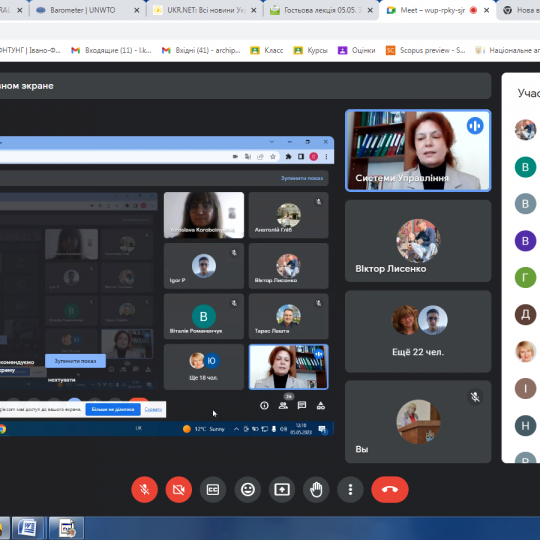Image resolution: width=540 pixels, height=540 pixels.
Task: Turn on the camera button
Action: [x=178, y=489]
